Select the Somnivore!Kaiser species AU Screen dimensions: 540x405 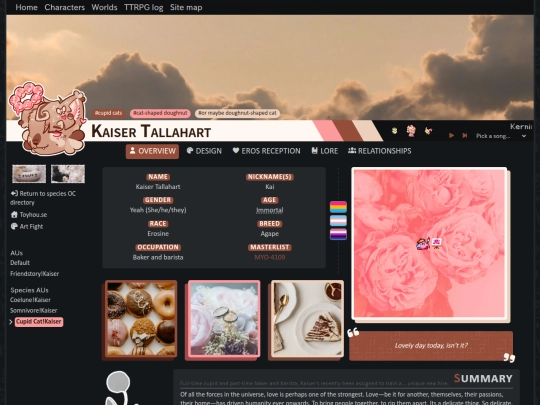33,311
